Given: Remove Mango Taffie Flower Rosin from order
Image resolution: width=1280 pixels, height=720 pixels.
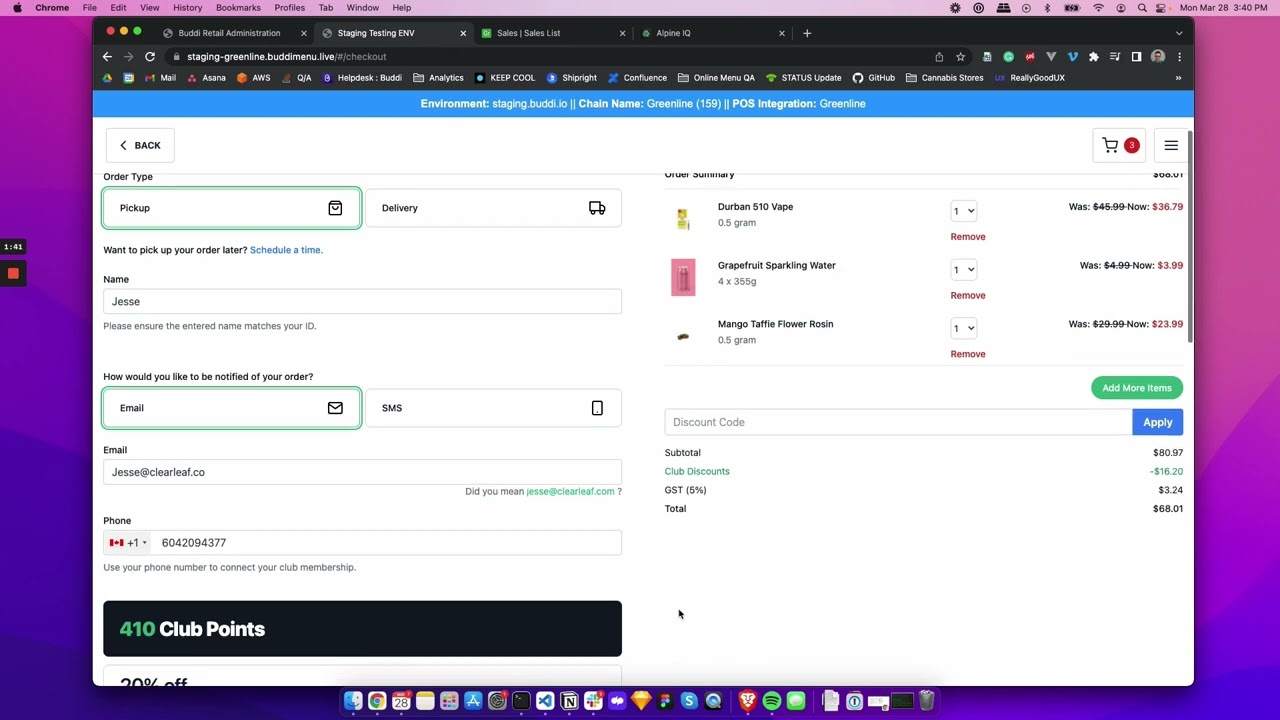Looking at the screenshot, I should (x=968, y=354).
